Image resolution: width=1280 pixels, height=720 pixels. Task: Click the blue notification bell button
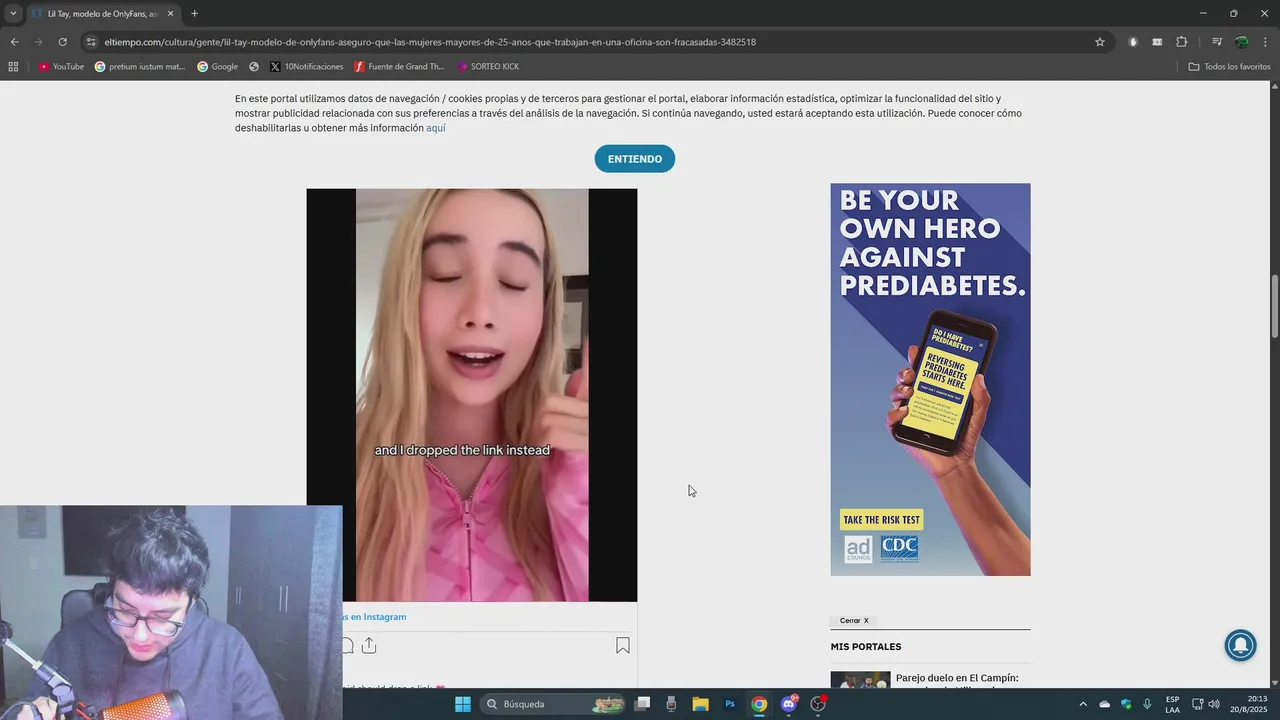point(1241,645)
